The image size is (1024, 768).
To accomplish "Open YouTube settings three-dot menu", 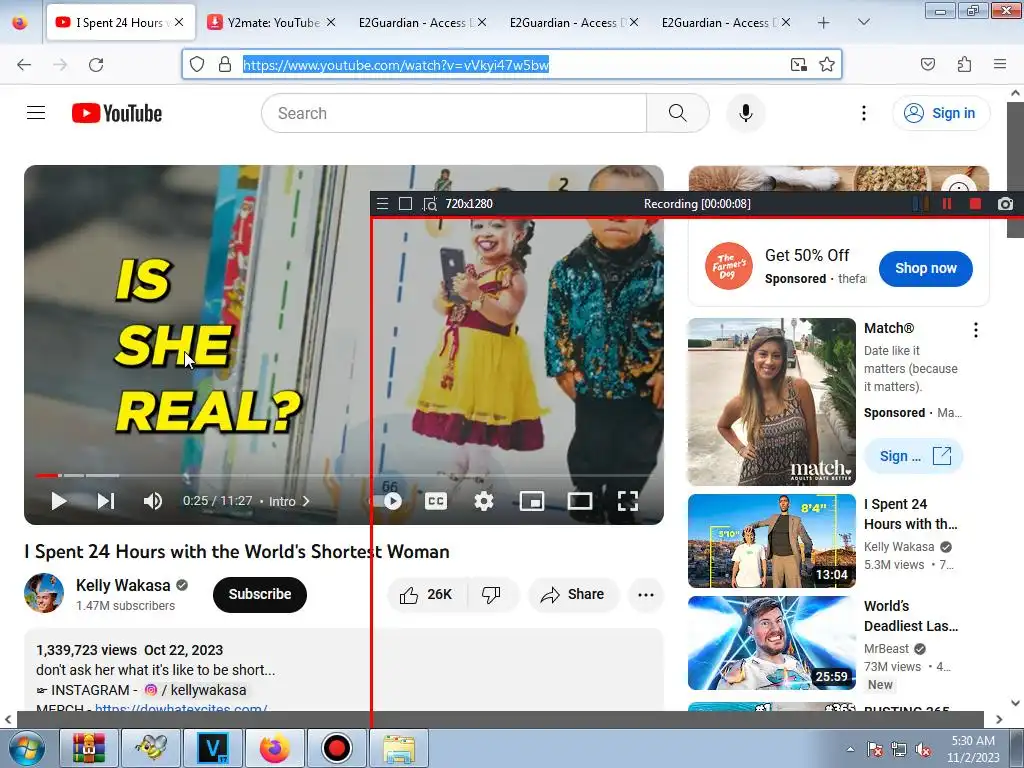I will click(863, 113).
